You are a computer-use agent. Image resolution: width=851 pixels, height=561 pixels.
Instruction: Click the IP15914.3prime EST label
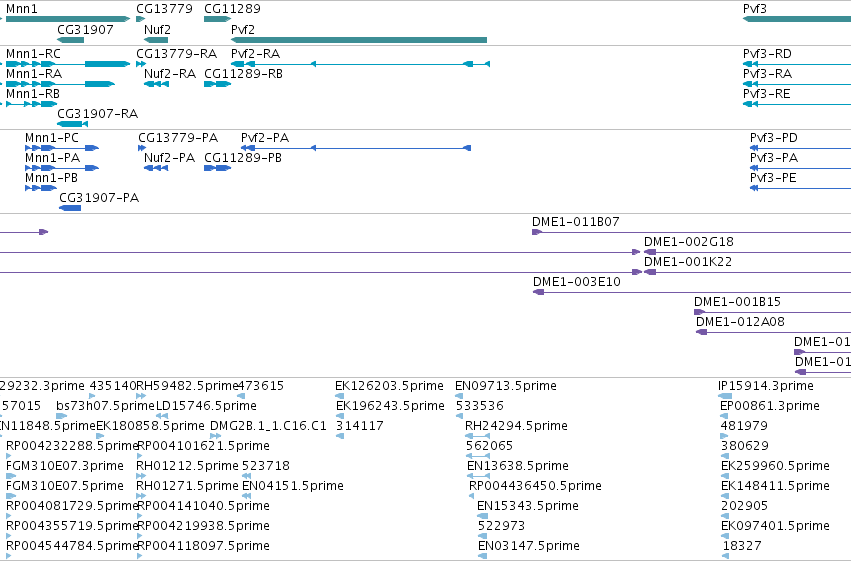(765, 386)
